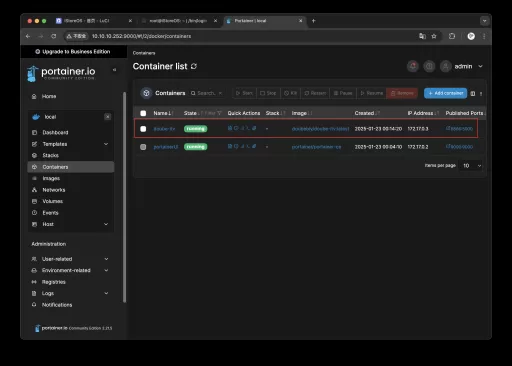Open the portainer published port link
This screenshot has width=512, height=366.
pos(459,147)
